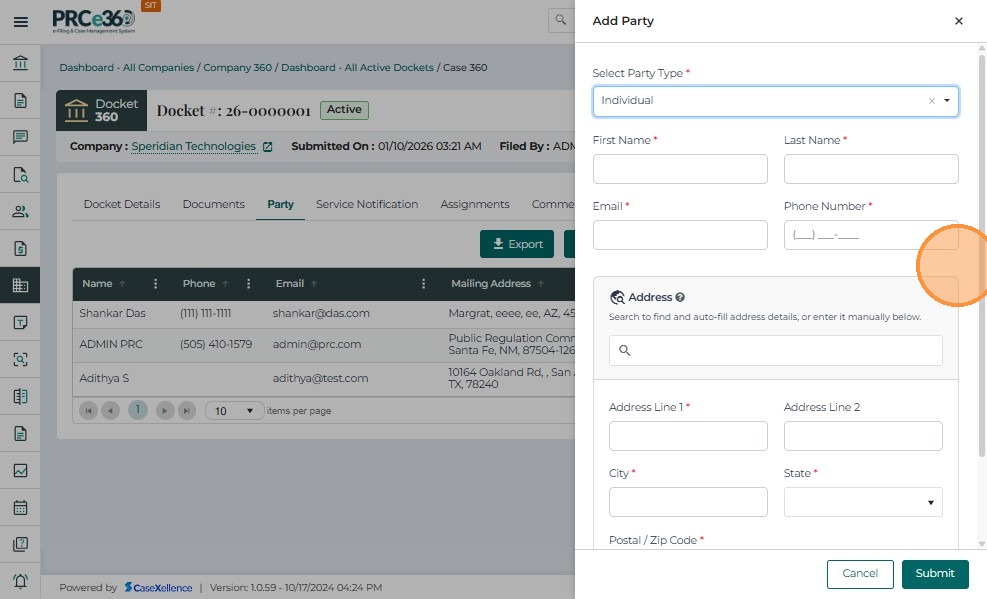Switch to the Documents tab
Image resolution: width=987 pixels, height=599 pixels.
(x=213, y=204)
